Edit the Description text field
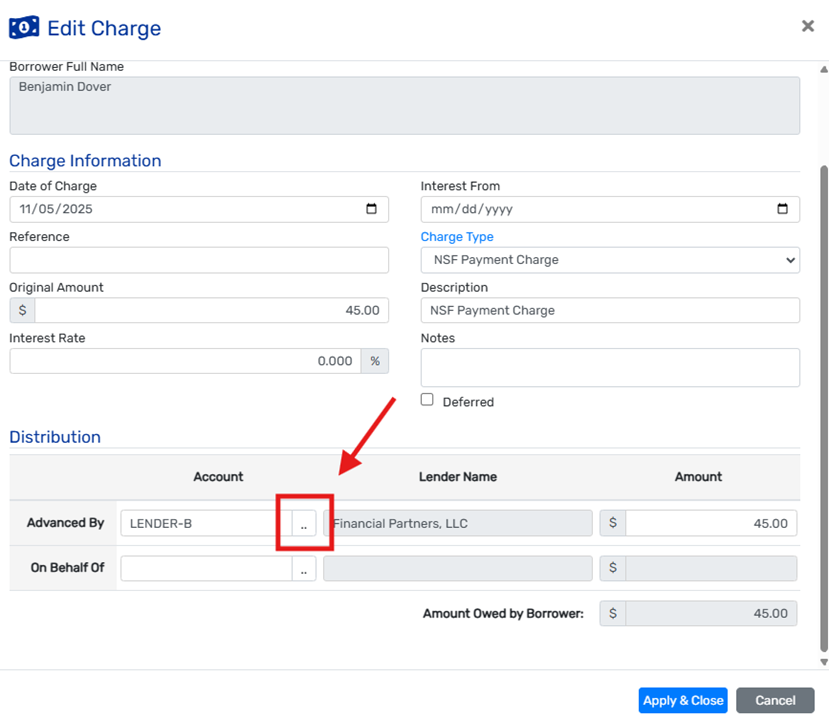Viewport: 829px width, 720px height. coord(610,310)
